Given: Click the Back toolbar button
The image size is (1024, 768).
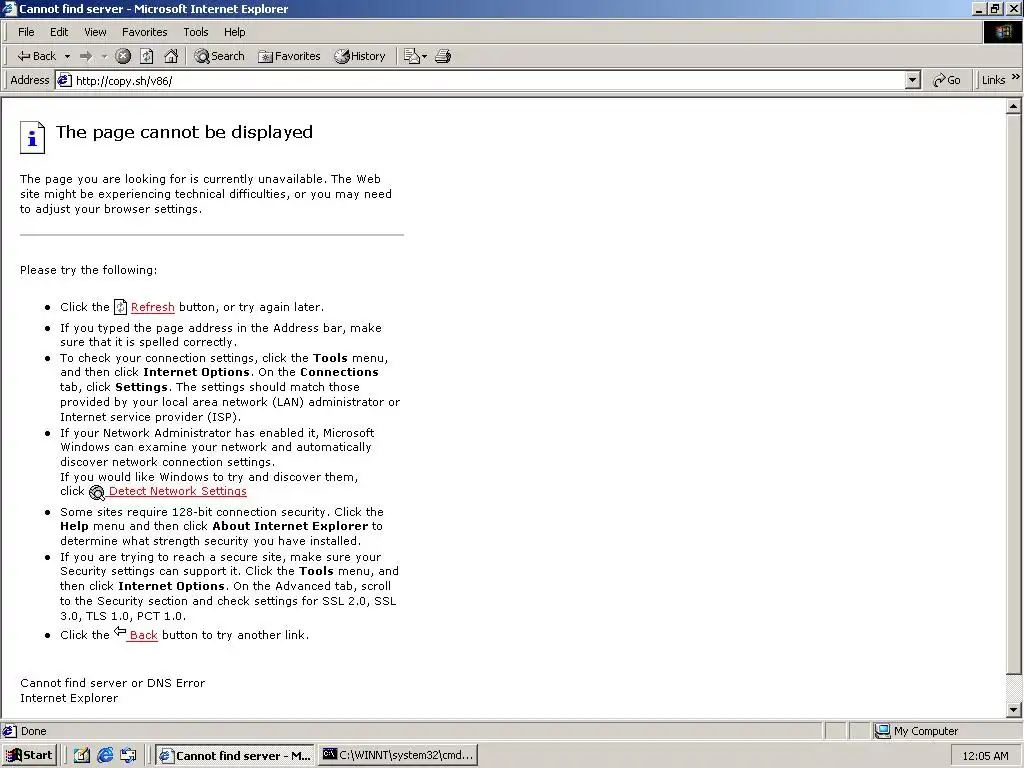Looking at the screenshot, I should [37, 56].
